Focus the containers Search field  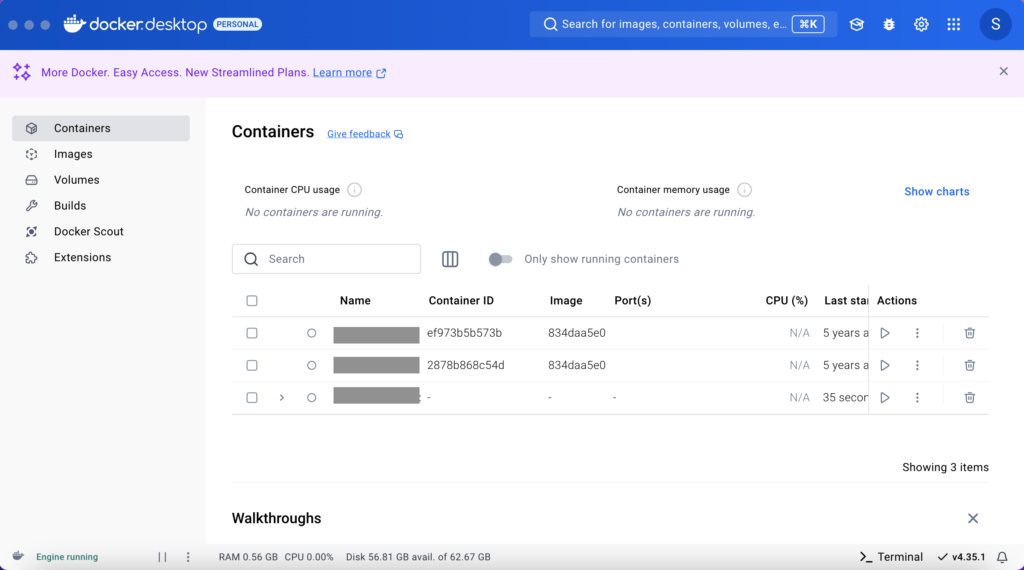326,259
